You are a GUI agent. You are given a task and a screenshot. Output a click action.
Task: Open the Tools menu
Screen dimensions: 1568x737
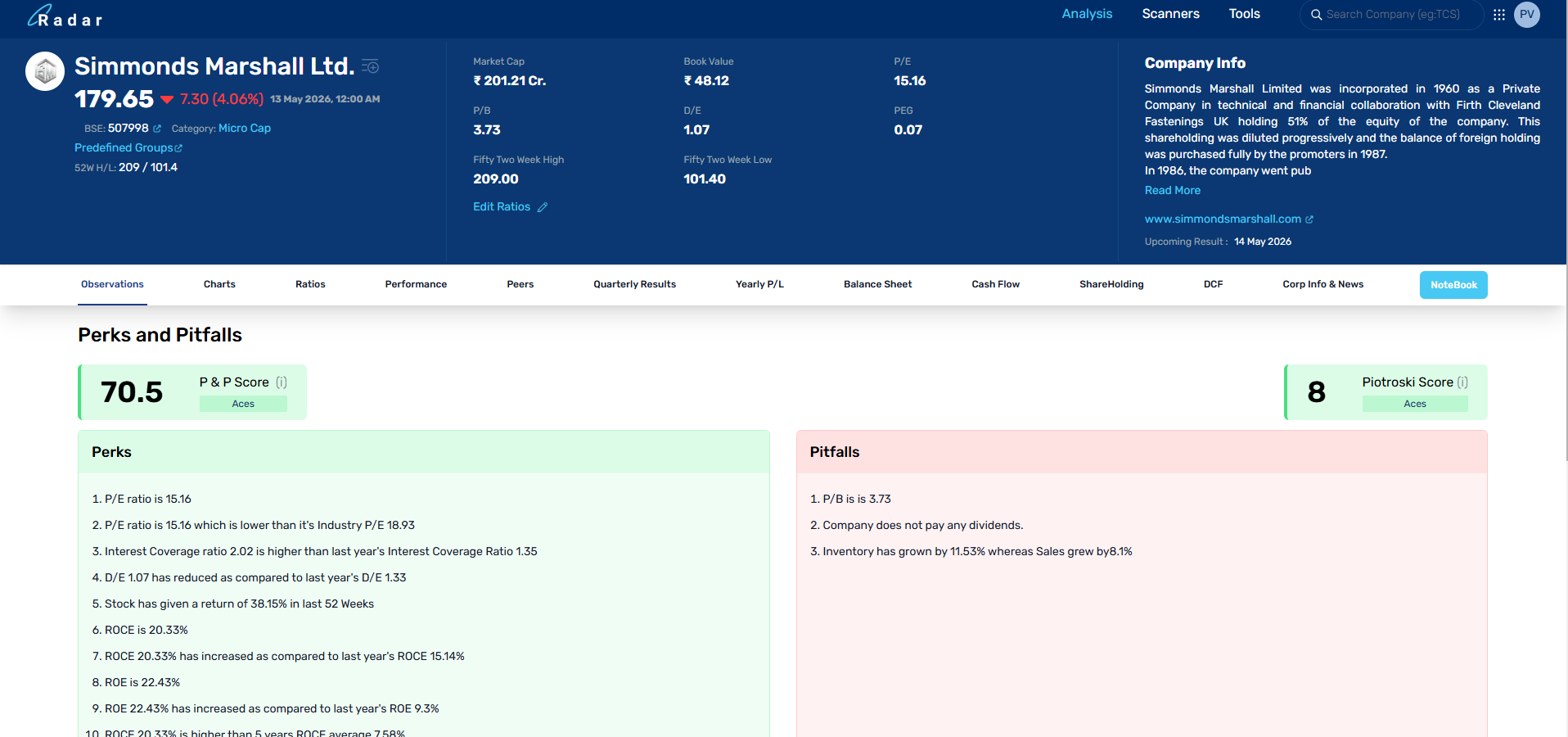click(x=1244, y=14)
